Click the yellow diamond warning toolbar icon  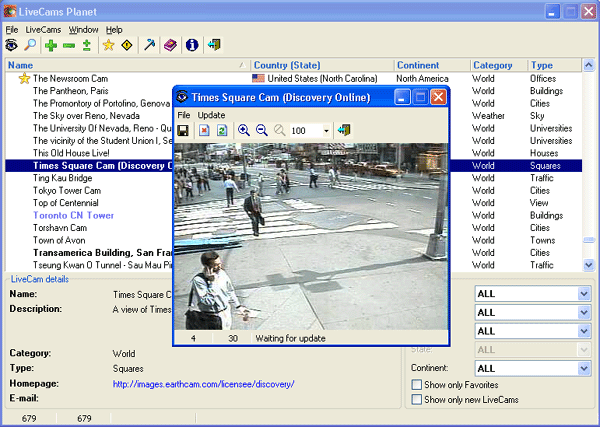127,45
